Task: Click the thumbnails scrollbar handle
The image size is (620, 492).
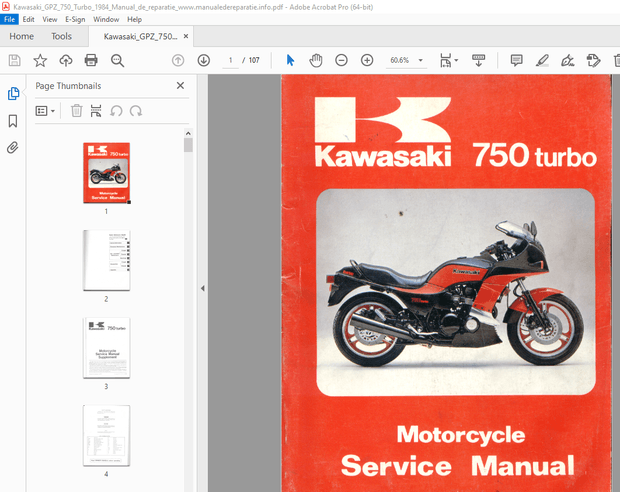Action: pos(188,145)
